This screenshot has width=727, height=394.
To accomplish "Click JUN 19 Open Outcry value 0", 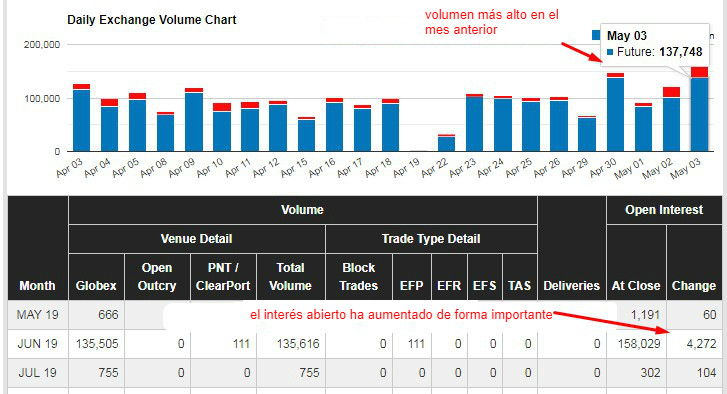I will click(x=181, y=344).
